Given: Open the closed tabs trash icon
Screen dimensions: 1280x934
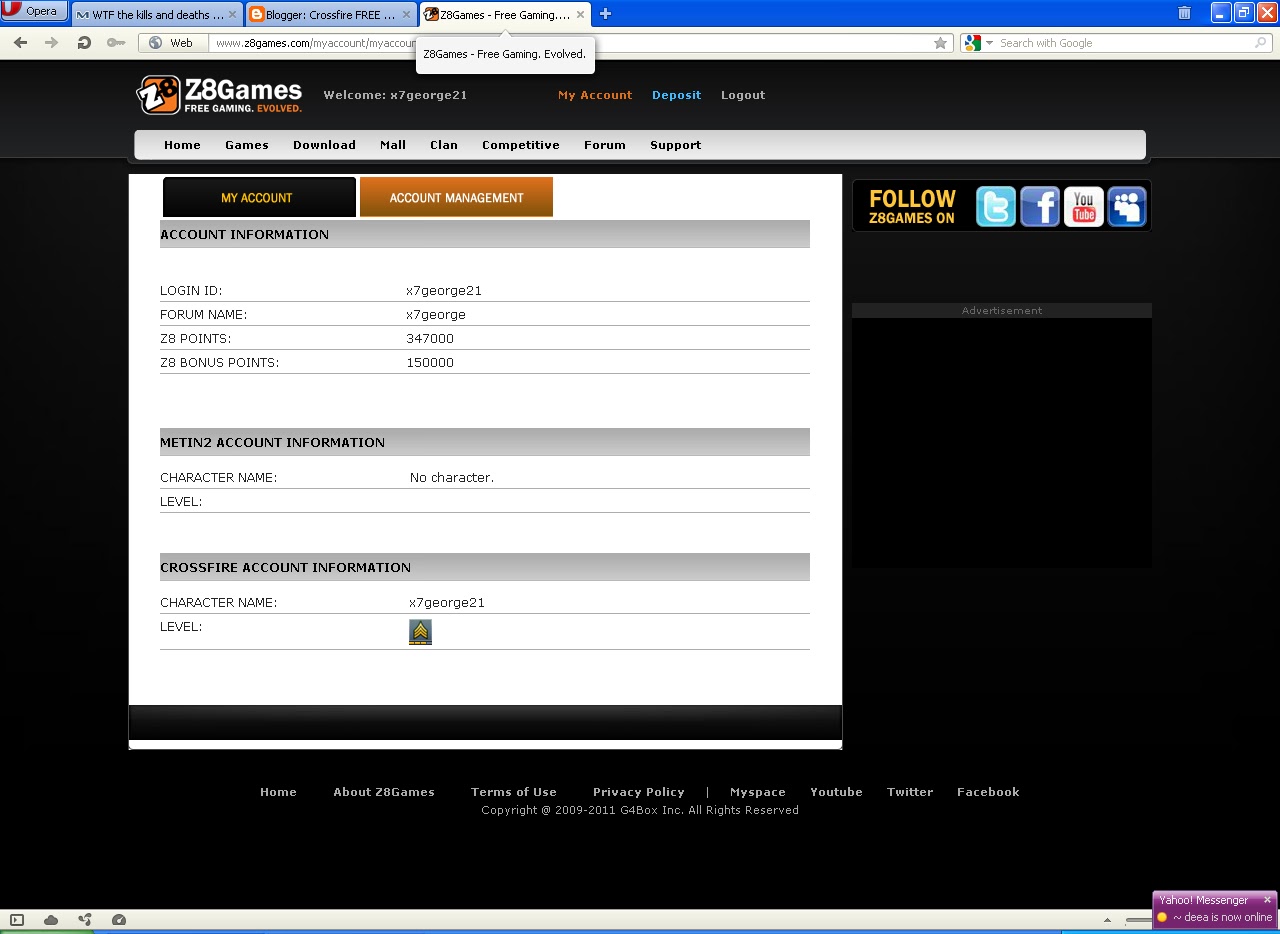Looking at the screenshot, I should pos(1184,13).
